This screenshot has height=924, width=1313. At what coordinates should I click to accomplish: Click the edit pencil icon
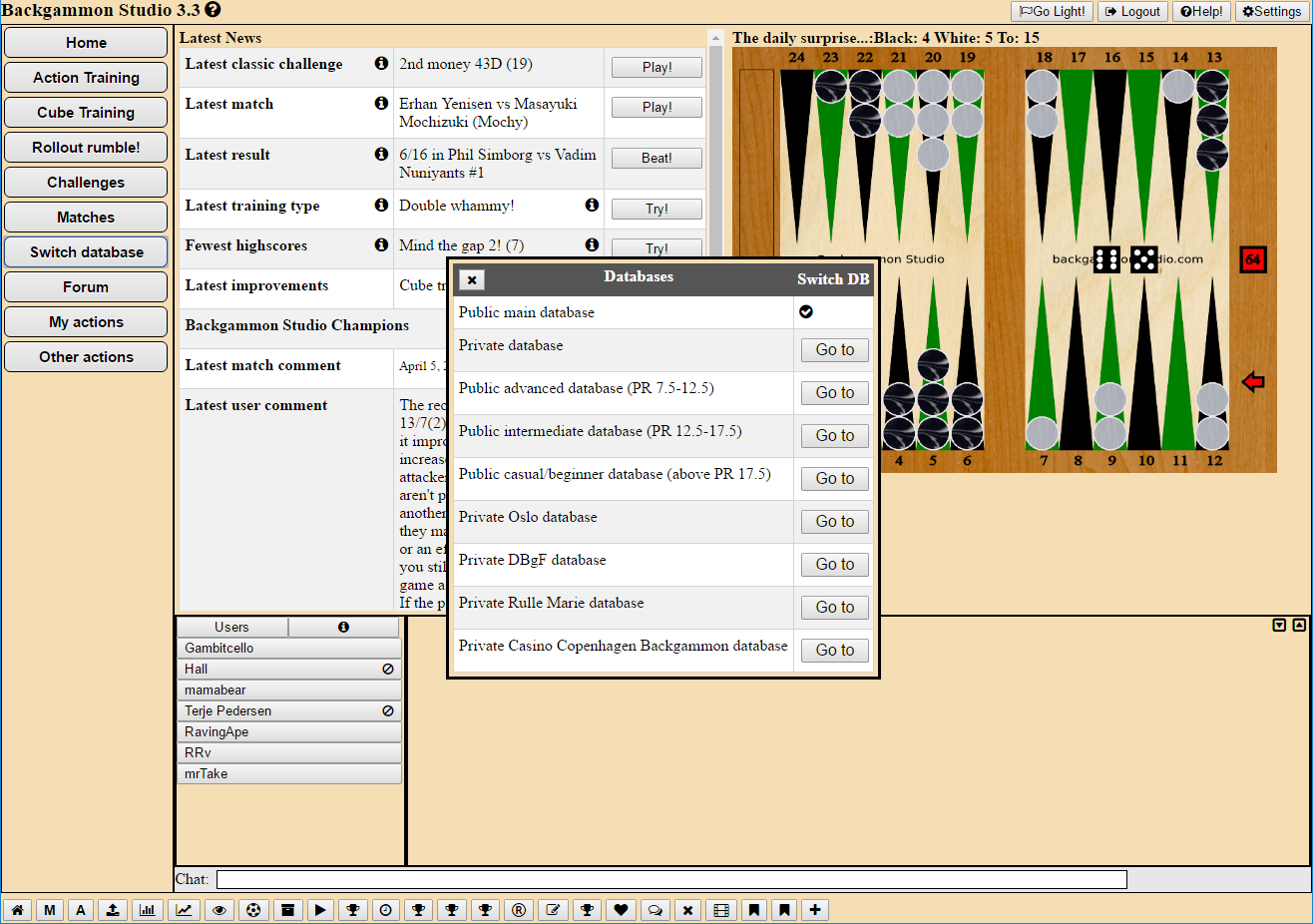(553, 910)
